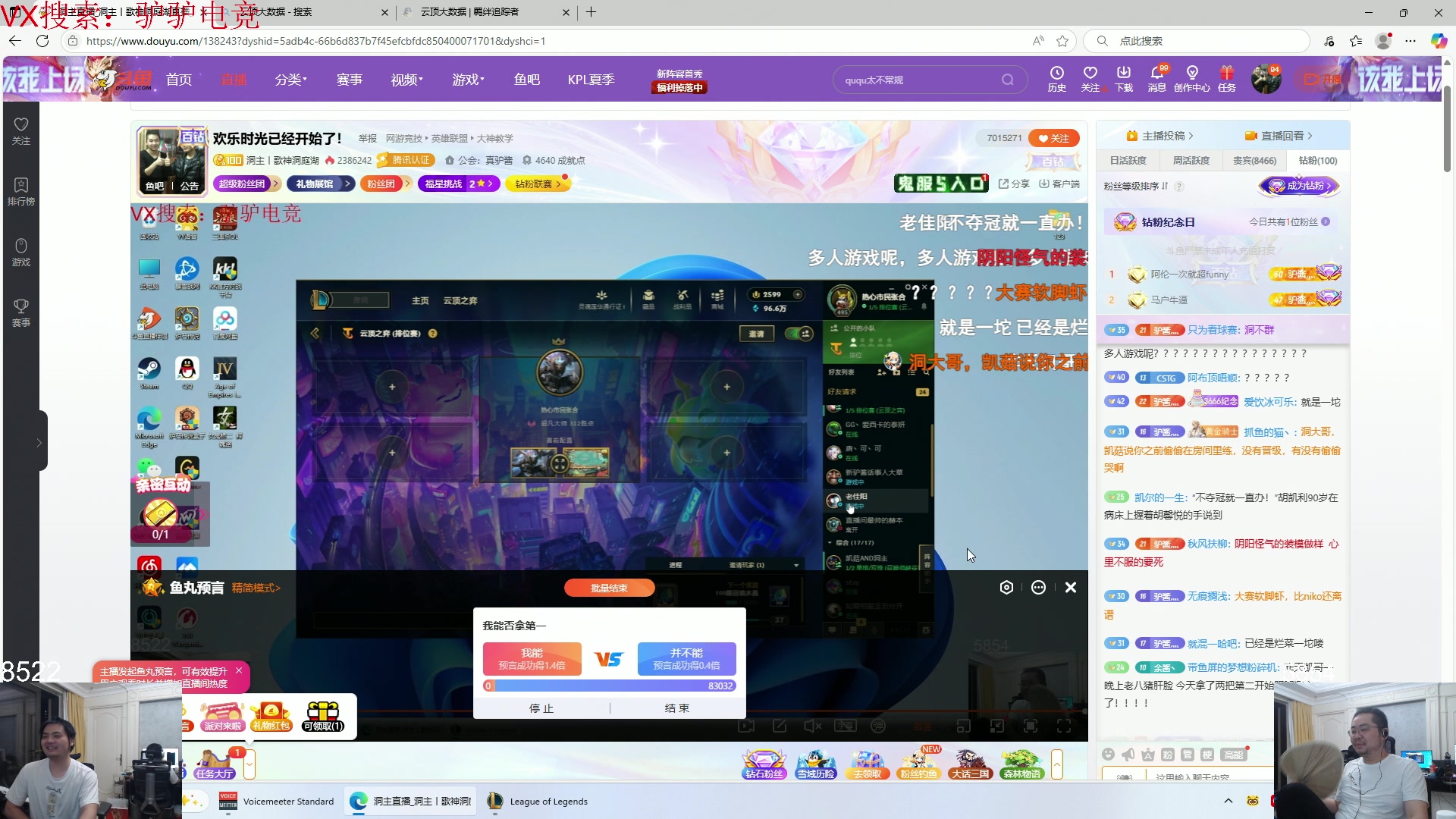Open prediction settings hexagon icon
Screen dimensions: 1456x819
(x=1006, y=588)
